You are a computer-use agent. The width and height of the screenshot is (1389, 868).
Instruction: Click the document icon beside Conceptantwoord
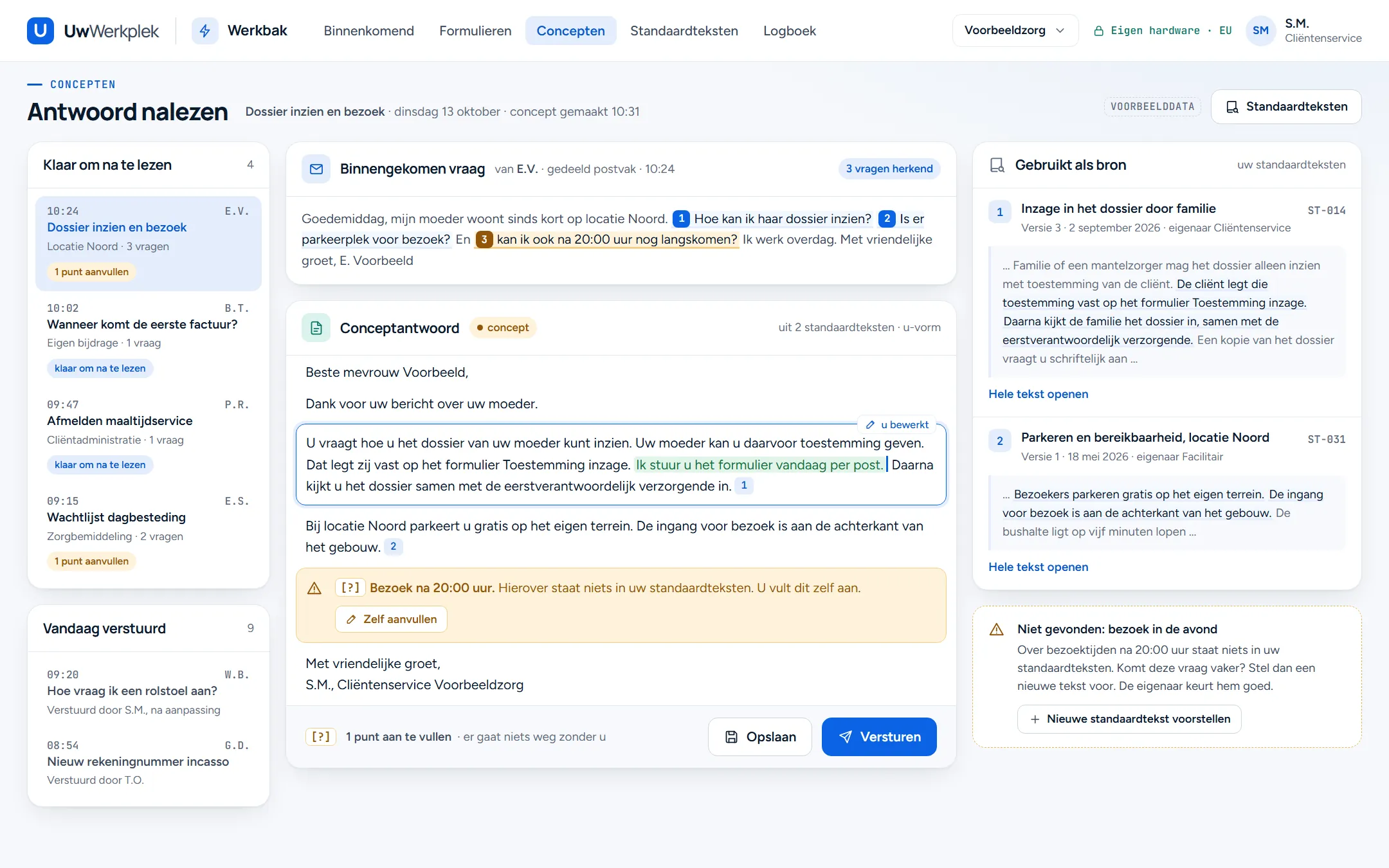[x=316, y=328]
